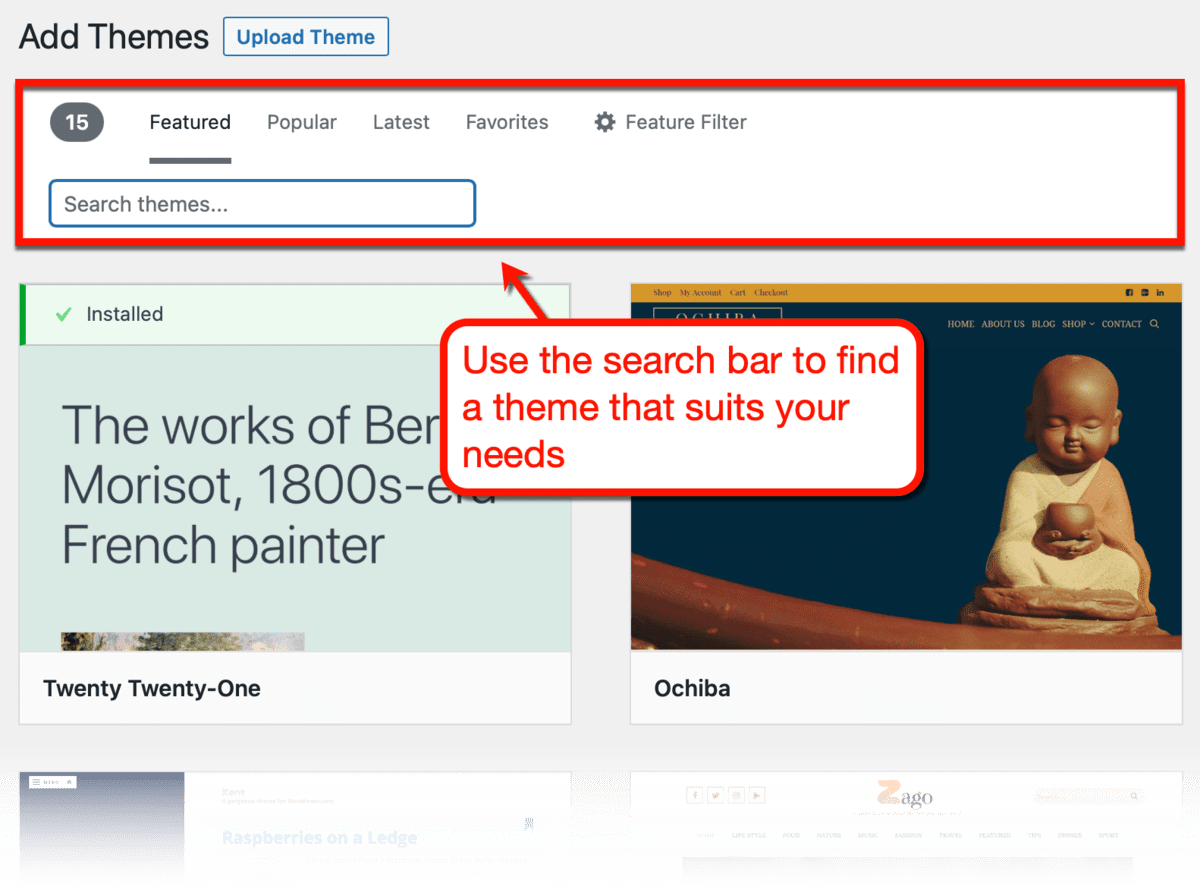Click the Facebook icon in Zago's header
Viewport: 1200px width, 895px height.
[x=694, y=797]
